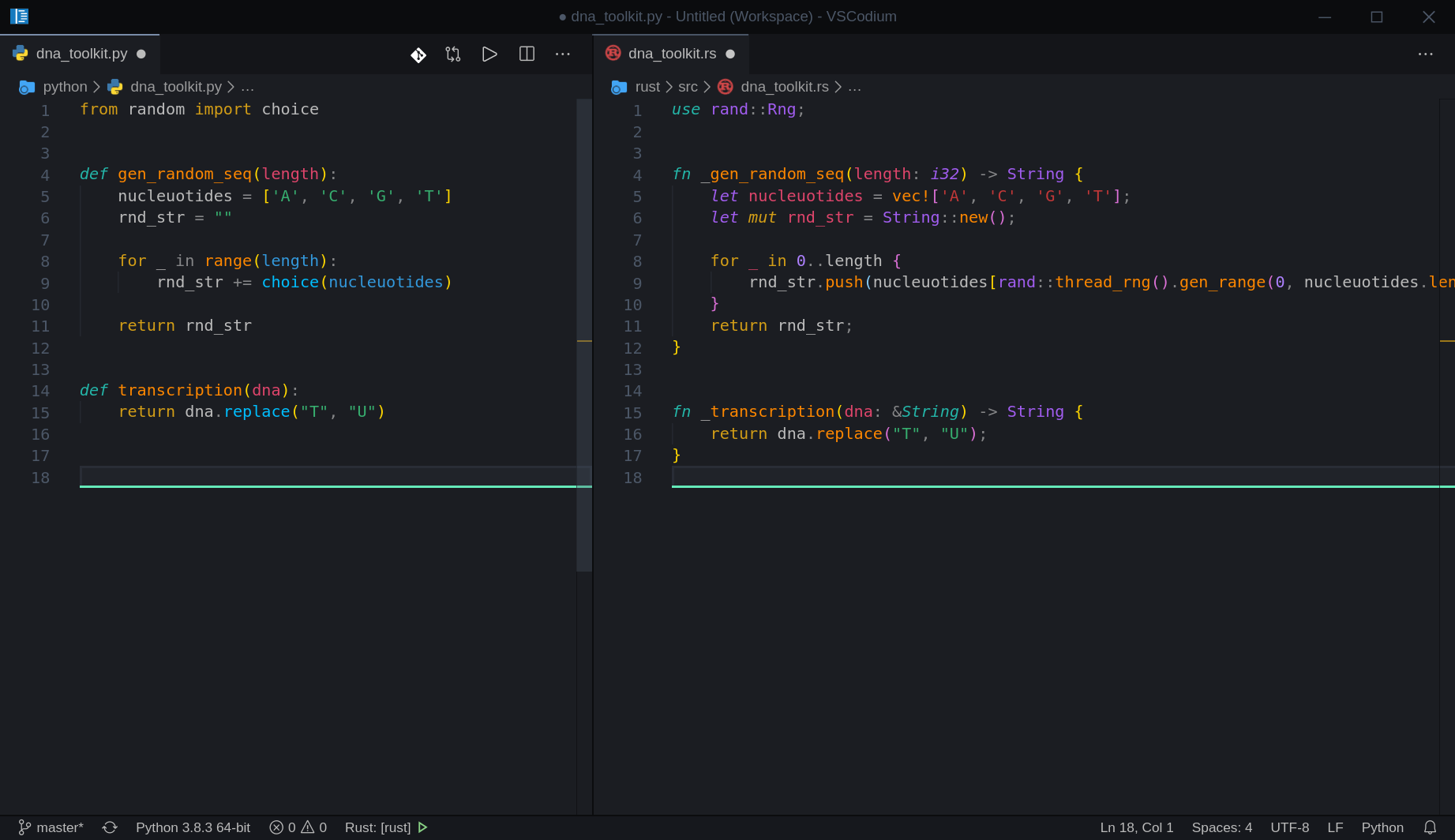The height and width of the screenshot is (840, 1455).
Task: Click the compare changes icon in editor toolbar
Action: (453, 54)
